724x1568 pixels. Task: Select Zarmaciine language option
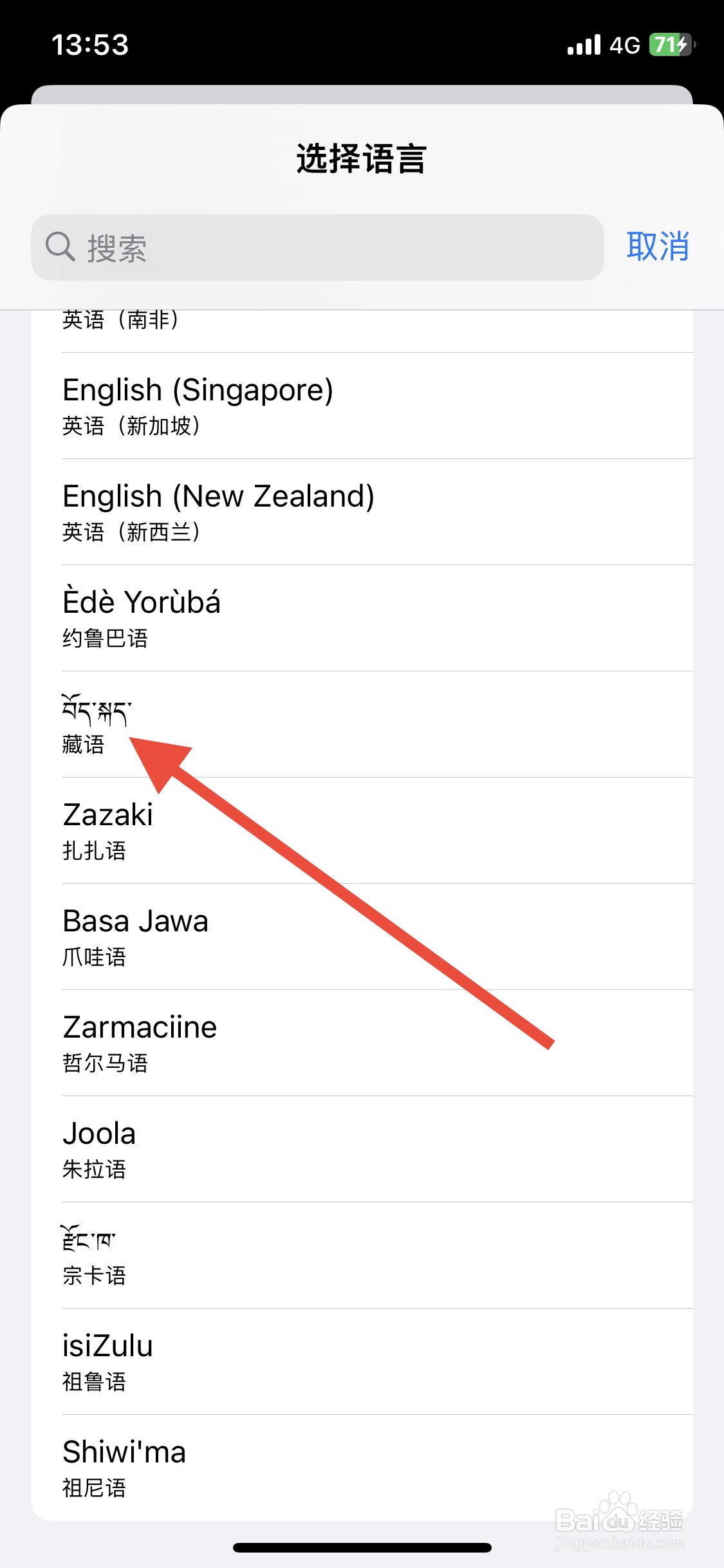[x=360, y=1043]
